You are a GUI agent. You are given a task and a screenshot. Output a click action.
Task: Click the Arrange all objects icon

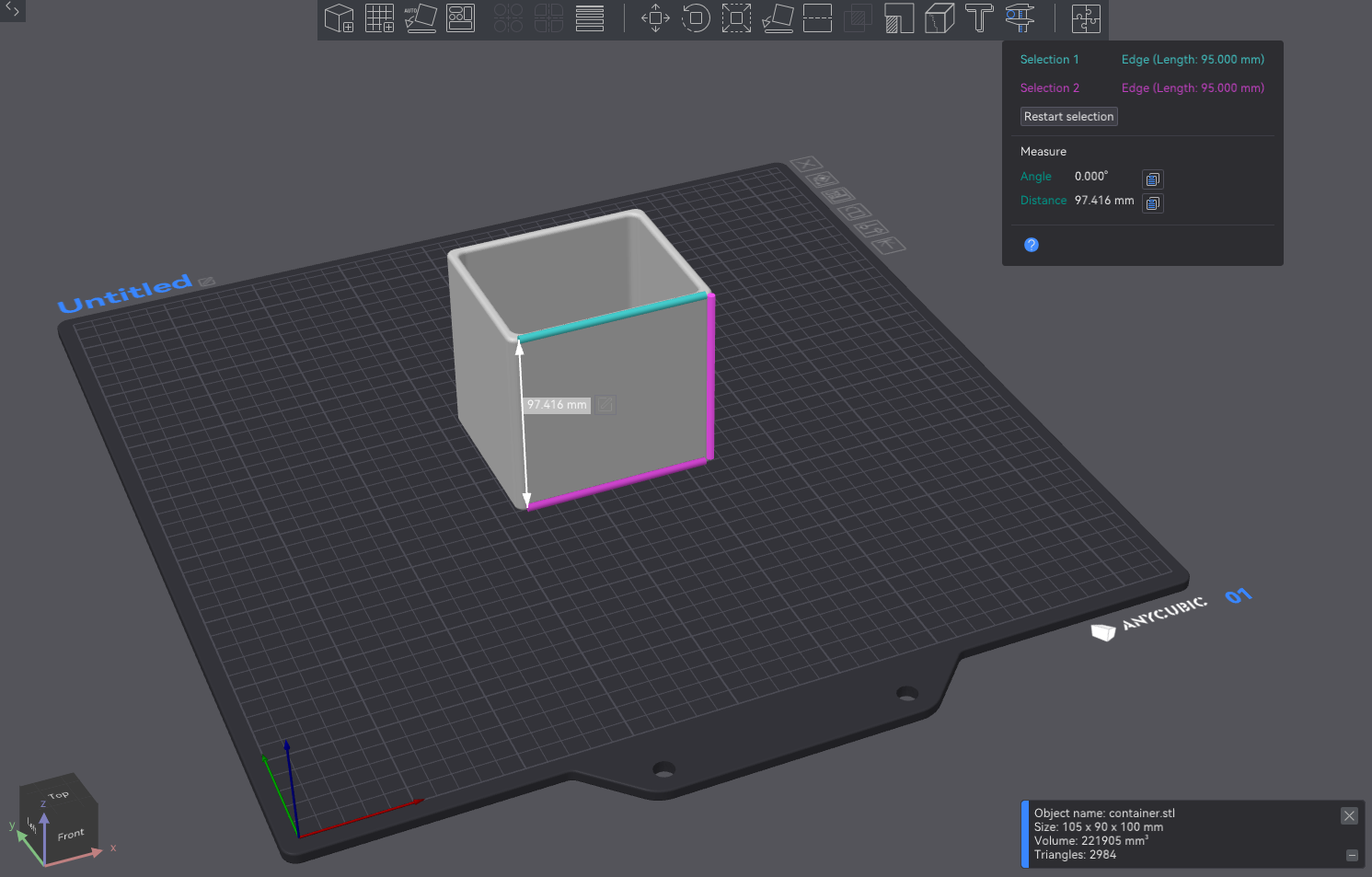coord(460,18)
